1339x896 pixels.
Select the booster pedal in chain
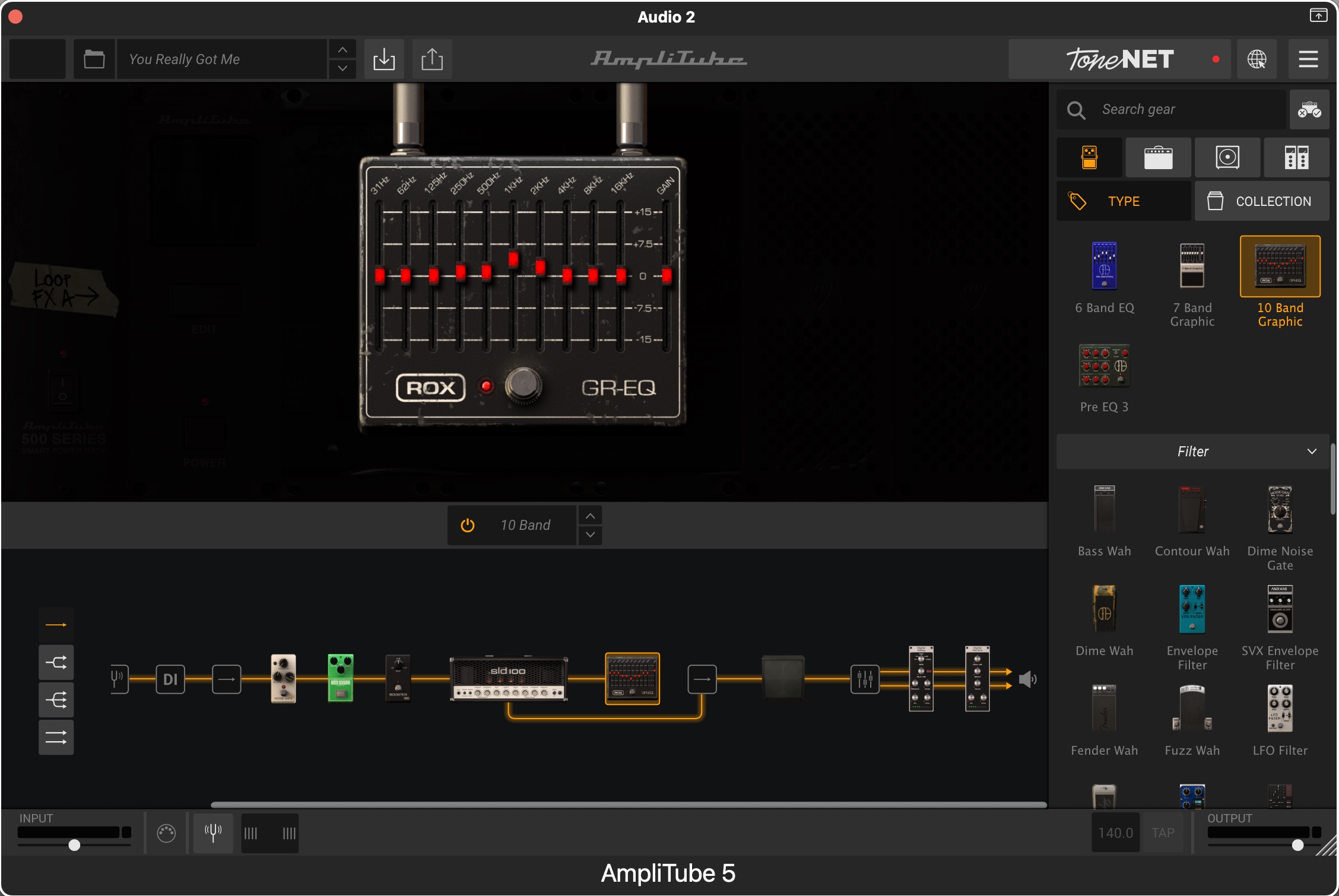pyautogui.click(x=398, y=679)
